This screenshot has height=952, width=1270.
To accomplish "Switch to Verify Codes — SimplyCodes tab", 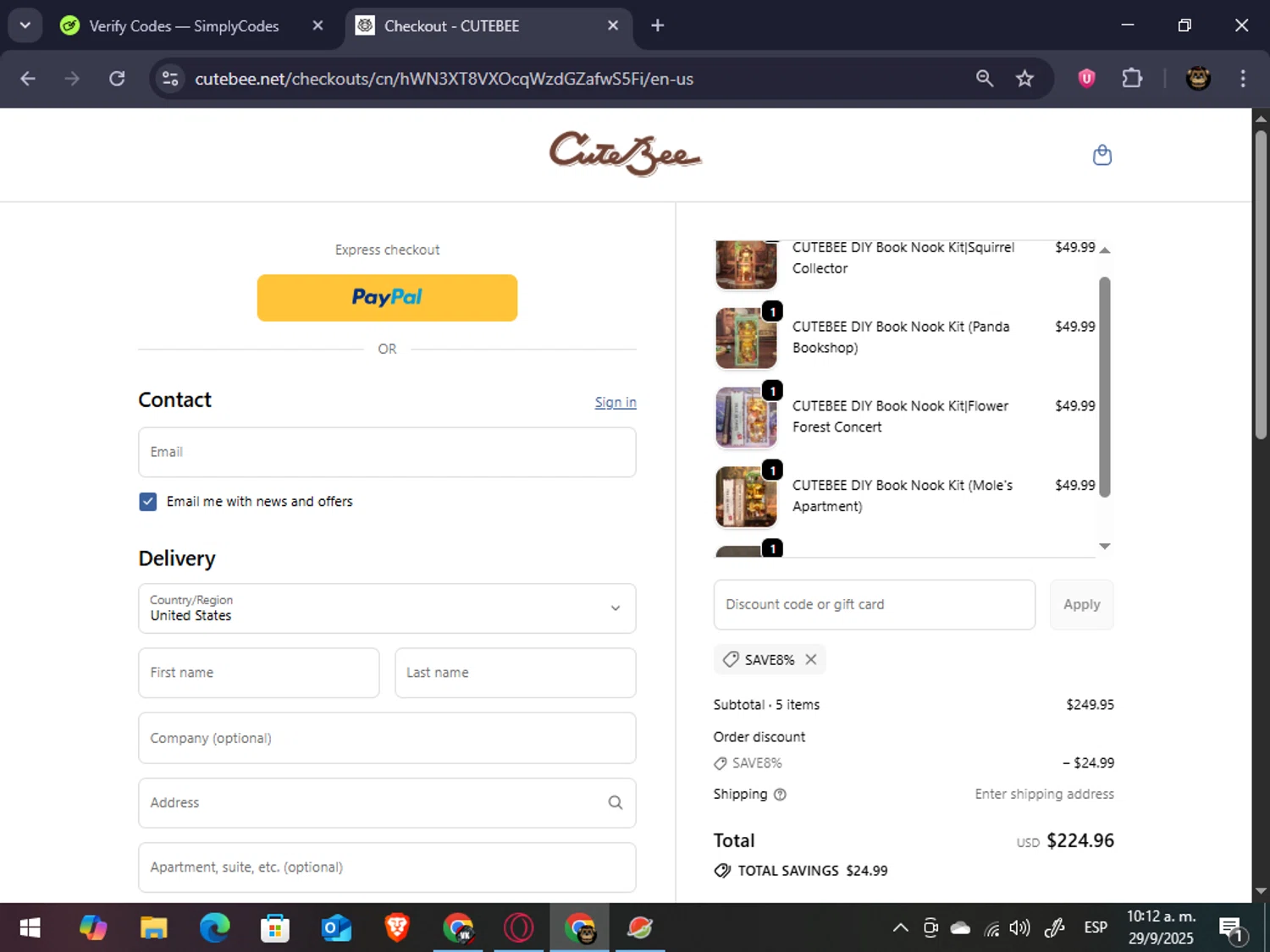I will coord(184,25).
